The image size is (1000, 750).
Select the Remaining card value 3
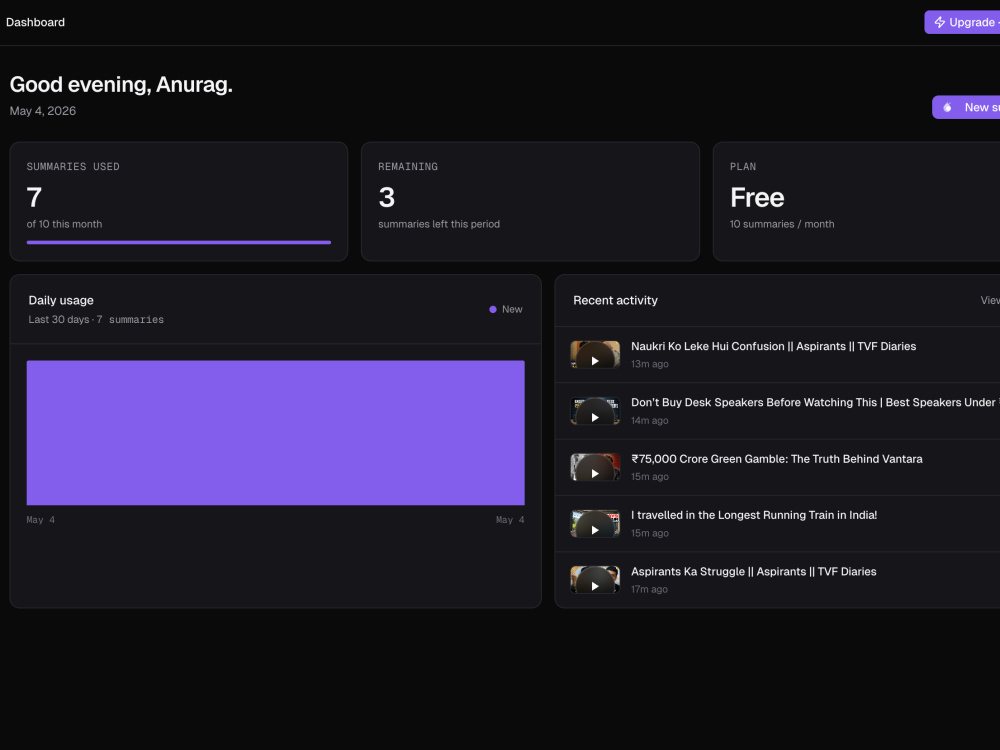386,198
